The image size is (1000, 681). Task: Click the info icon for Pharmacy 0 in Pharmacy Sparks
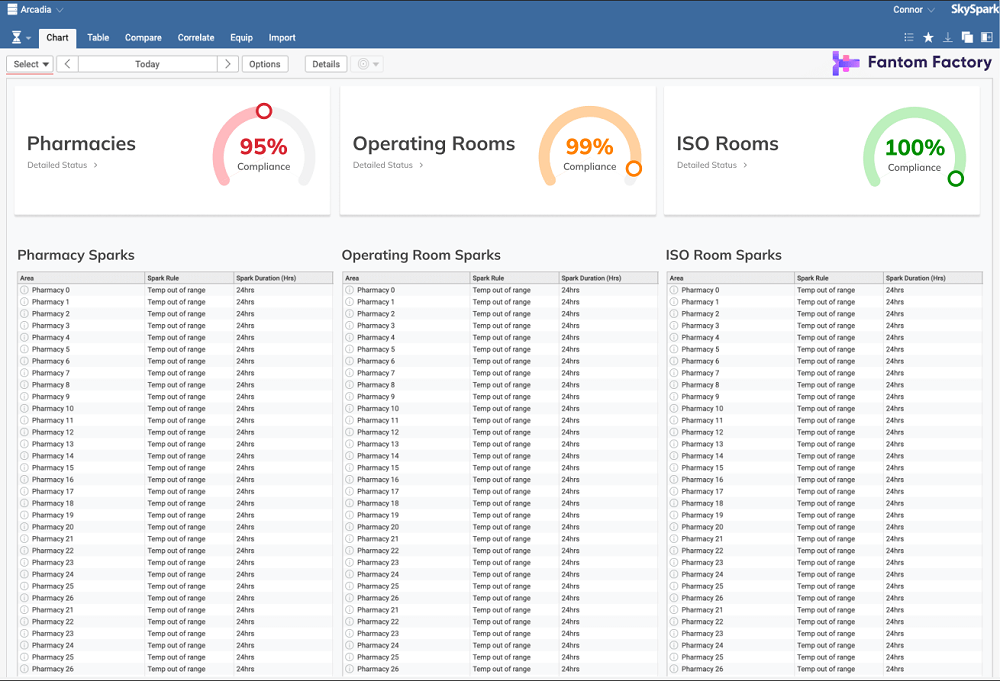click(24, 290)
